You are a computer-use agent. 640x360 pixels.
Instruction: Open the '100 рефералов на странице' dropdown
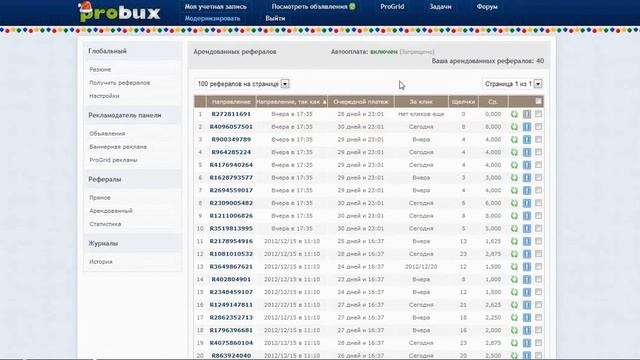point(242,84)
